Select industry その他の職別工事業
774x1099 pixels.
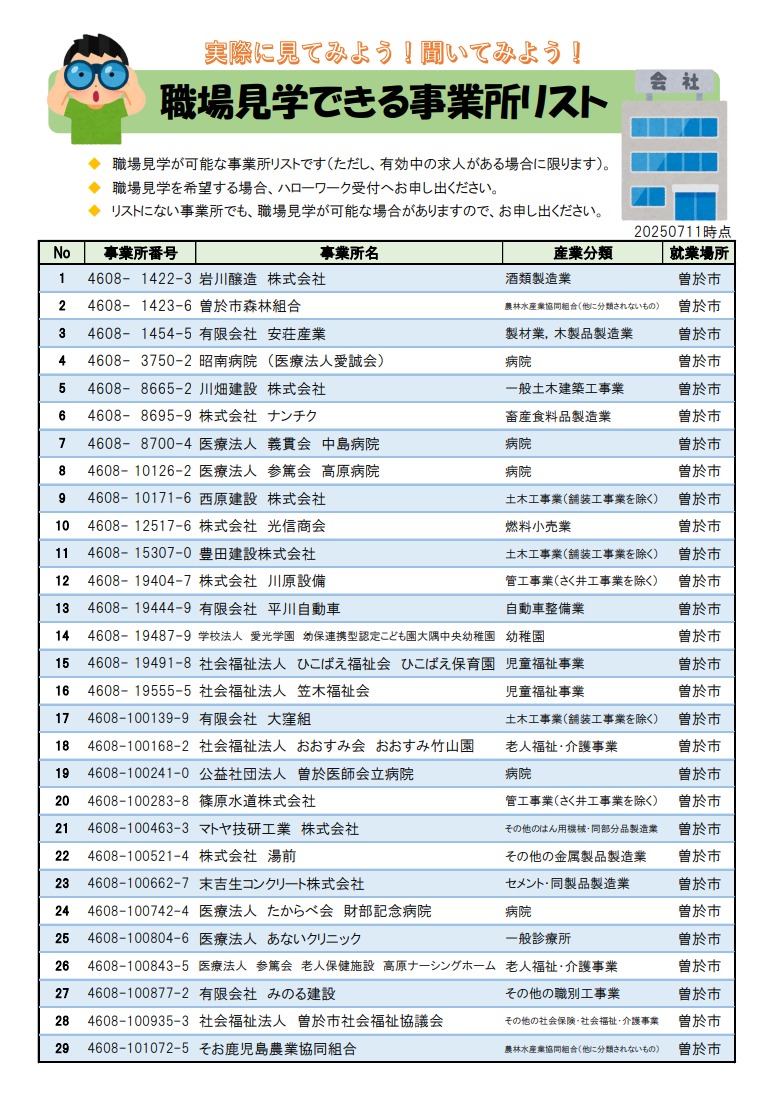[562, 994]
